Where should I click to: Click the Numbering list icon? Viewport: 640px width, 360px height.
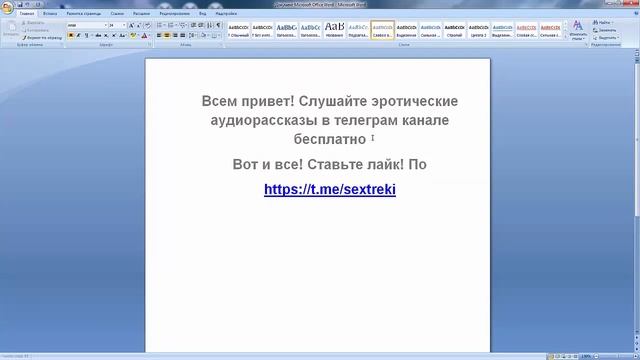point(171,25)
